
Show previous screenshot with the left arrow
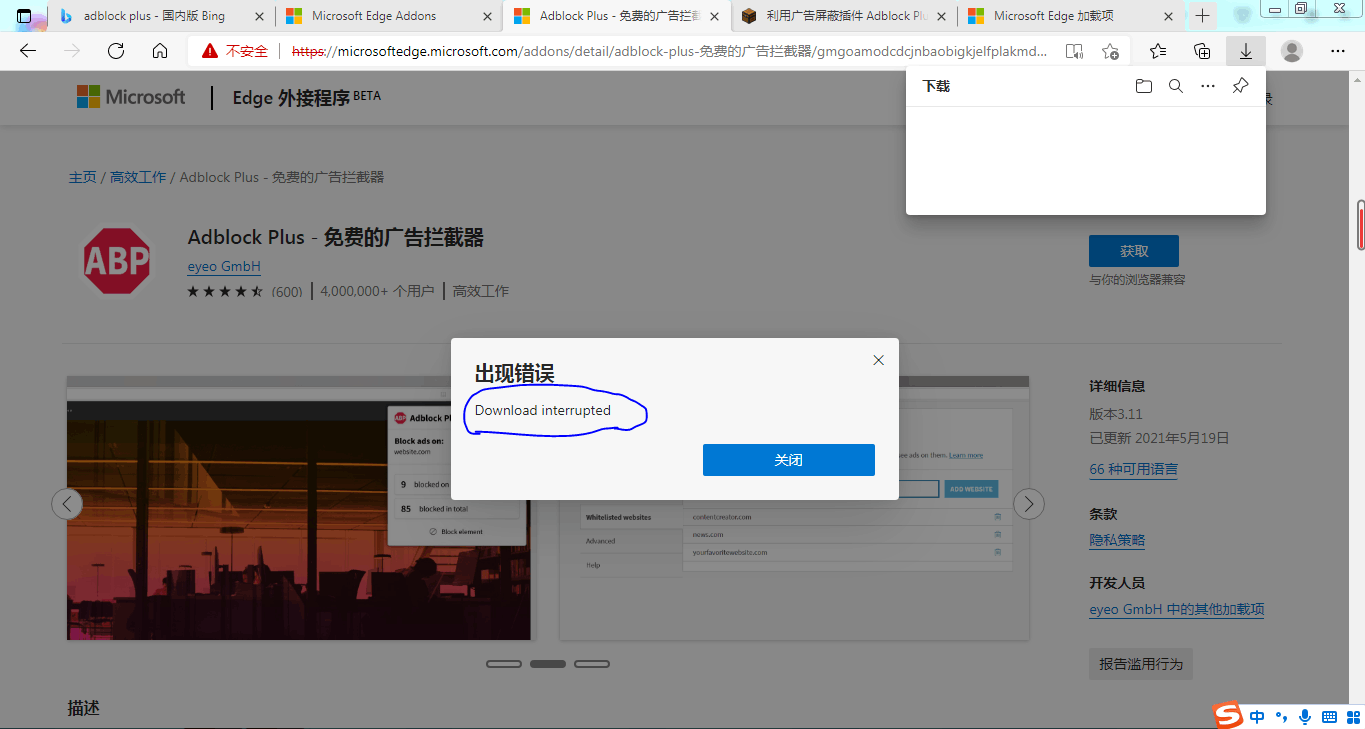coord(67,504)
